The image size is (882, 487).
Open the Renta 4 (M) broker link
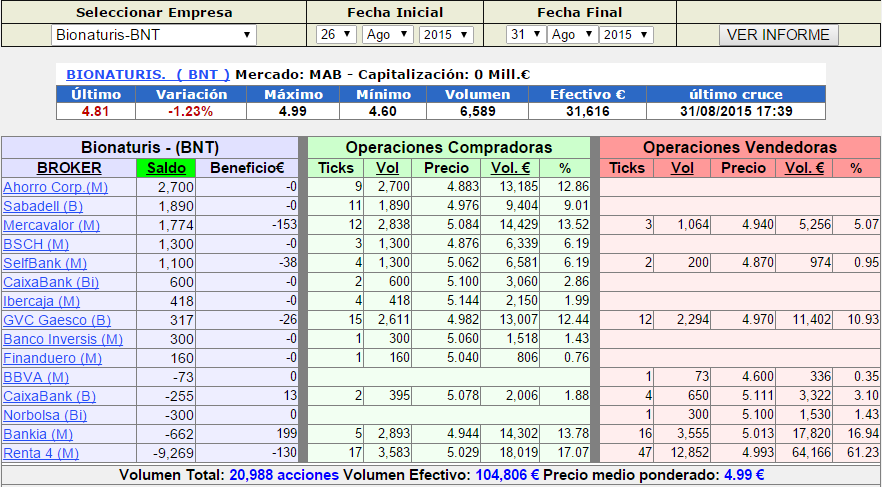coord(41,453)
